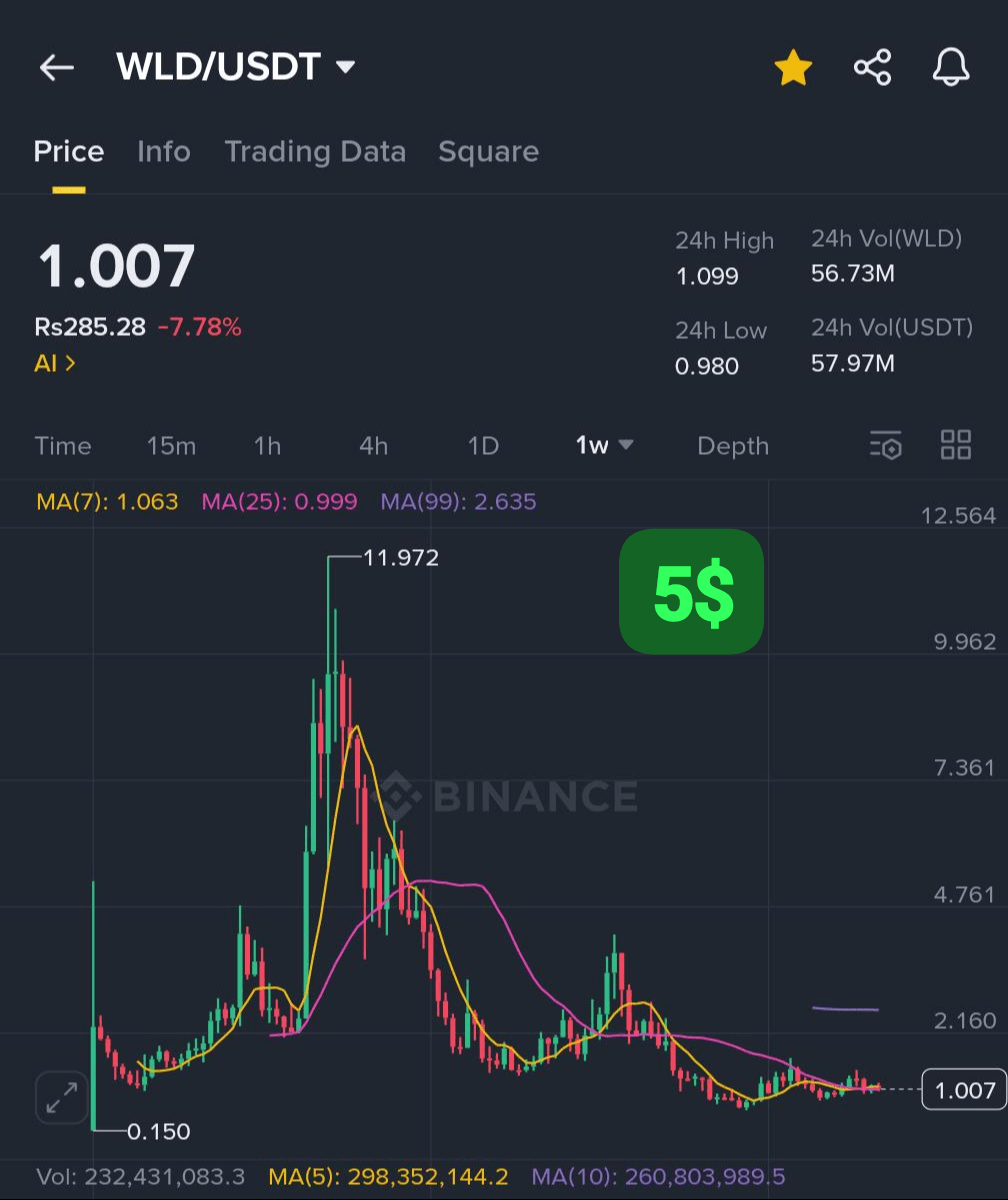The image size is (1008, 1200).
Task: Click the volume MA(5) label
Action: click(x=388, y=1177)
